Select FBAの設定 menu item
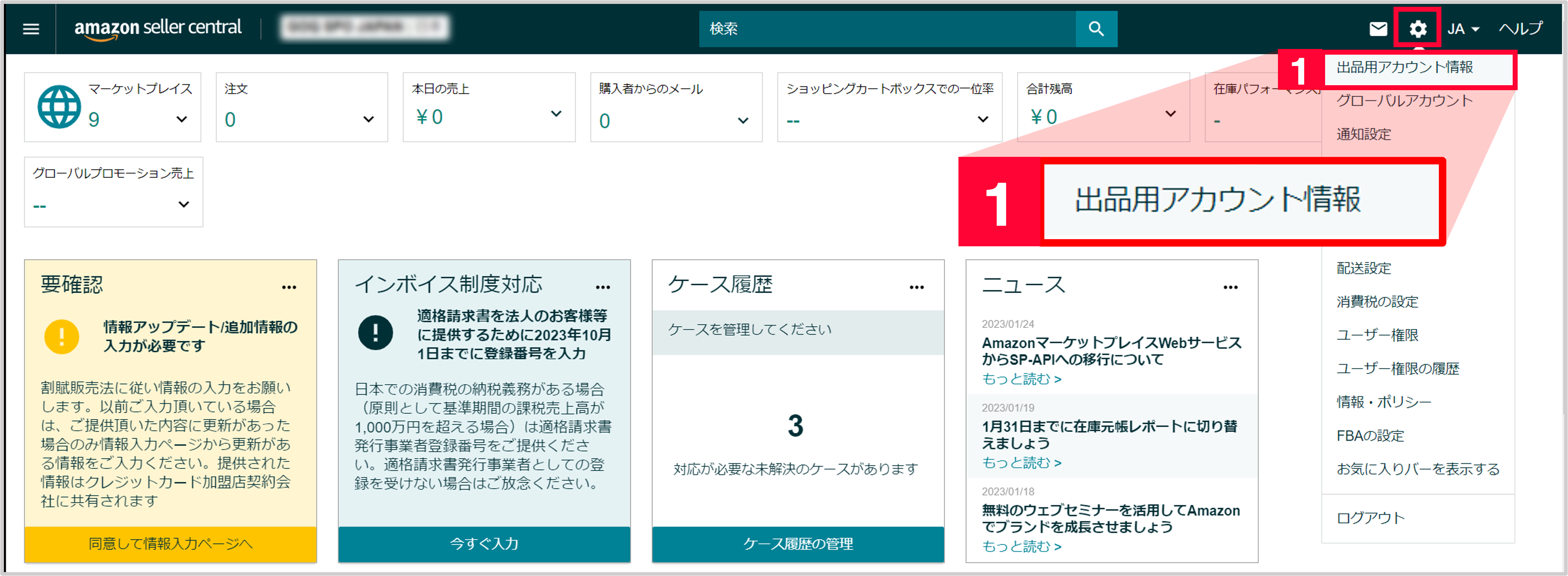Image resolution: width=1568 pixels, height=576 pixels. click(x=1369, y=436)
